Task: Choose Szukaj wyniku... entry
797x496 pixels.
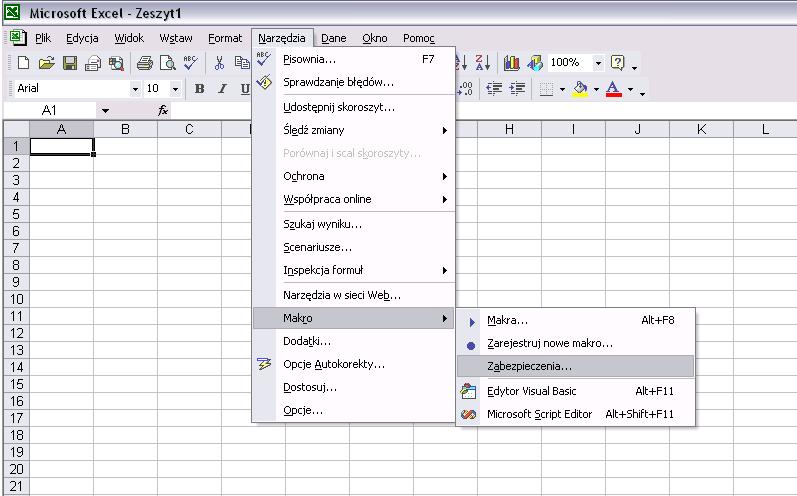Action: pos(354,224)
